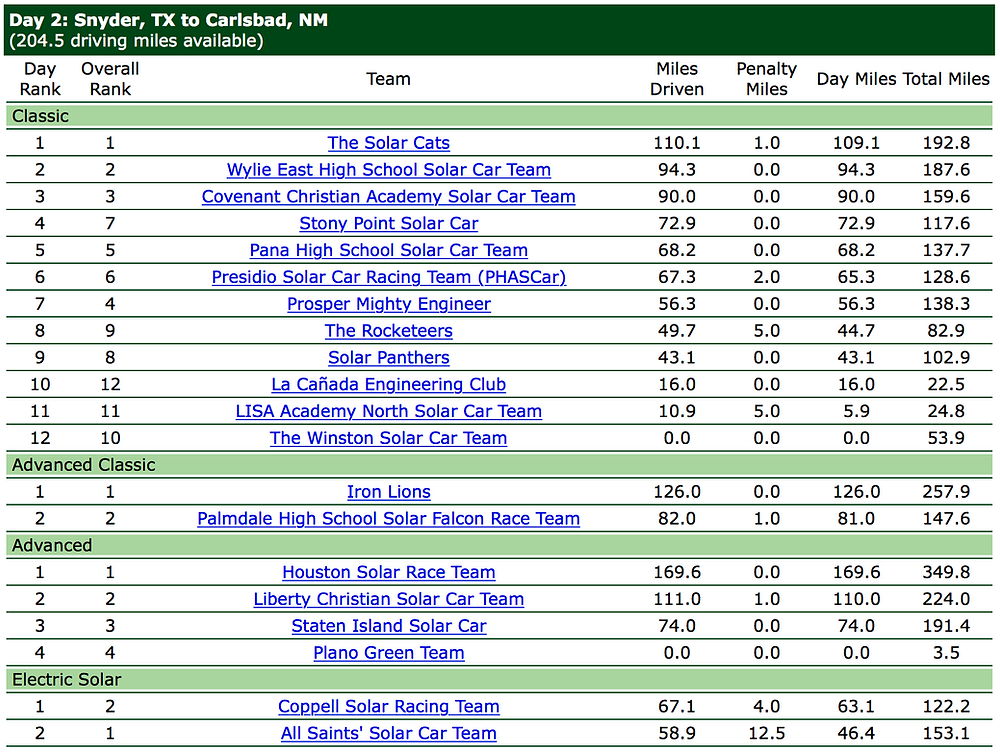Screen dimensions: 1000x755
Task: Click Staten Island total miles 191.4
Action: pos(946,626)
